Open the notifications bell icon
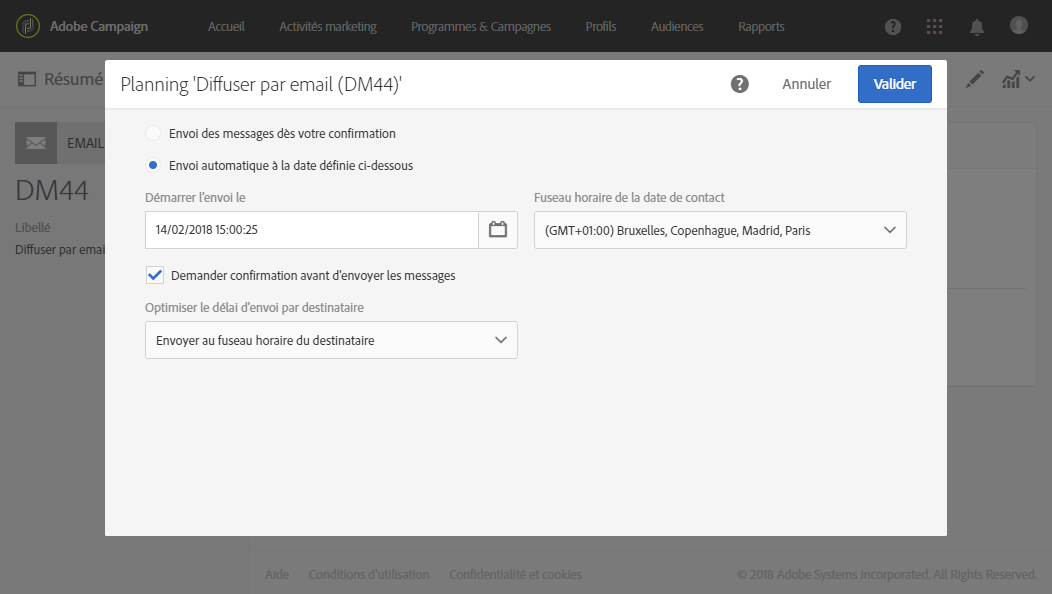The height and width of the screenshot is (594, 1052). click(x=977, y=27)
